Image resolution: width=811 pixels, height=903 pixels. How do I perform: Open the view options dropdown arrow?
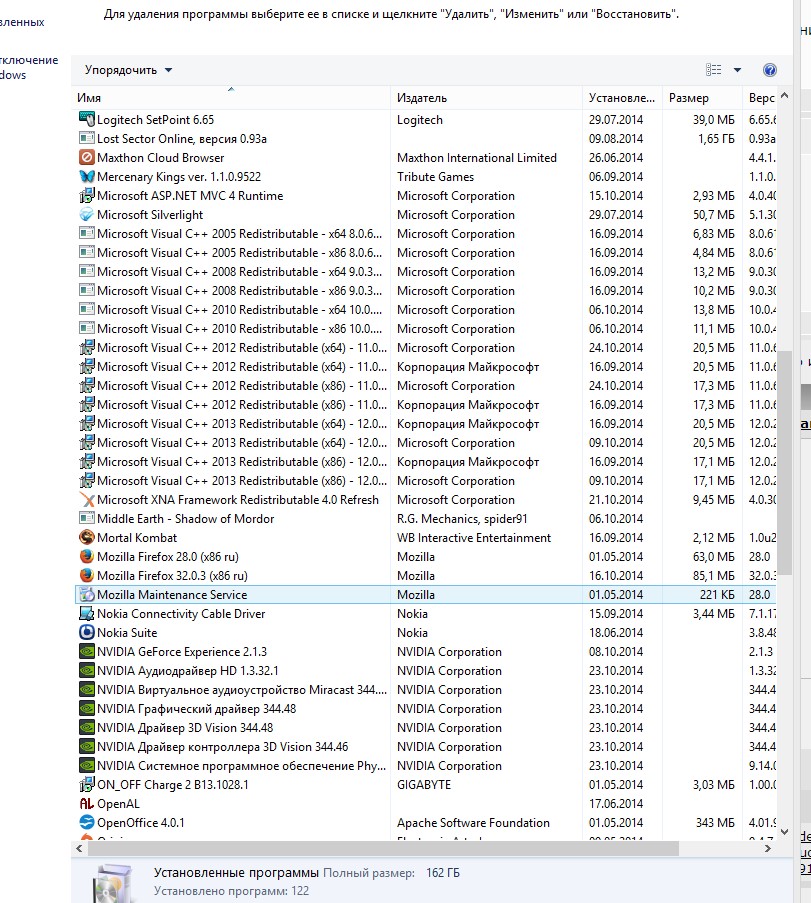click(x=737, y=70)
